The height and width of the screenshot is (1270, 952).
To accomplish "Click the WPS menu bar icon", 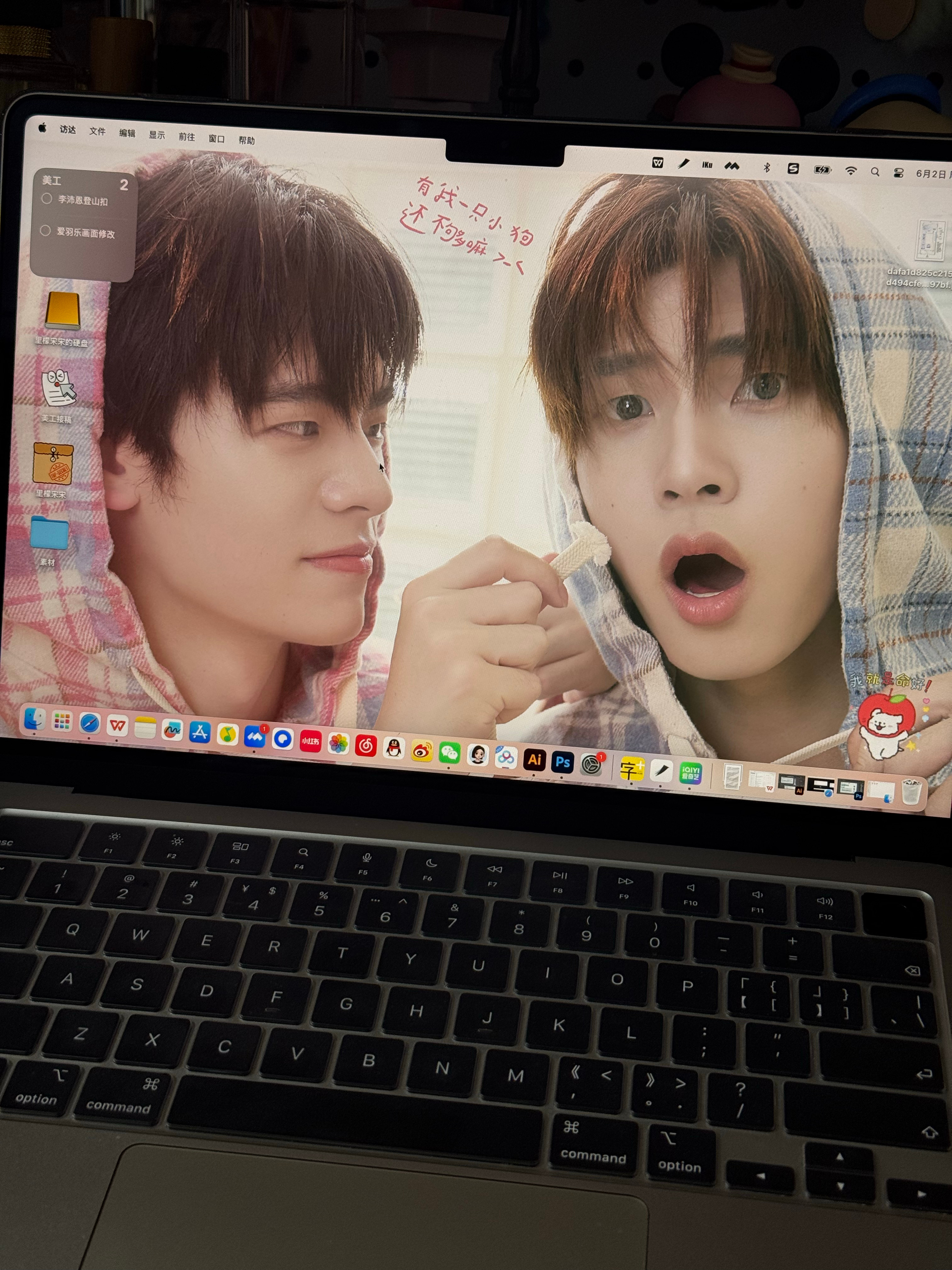I will (x=658, y=163).
